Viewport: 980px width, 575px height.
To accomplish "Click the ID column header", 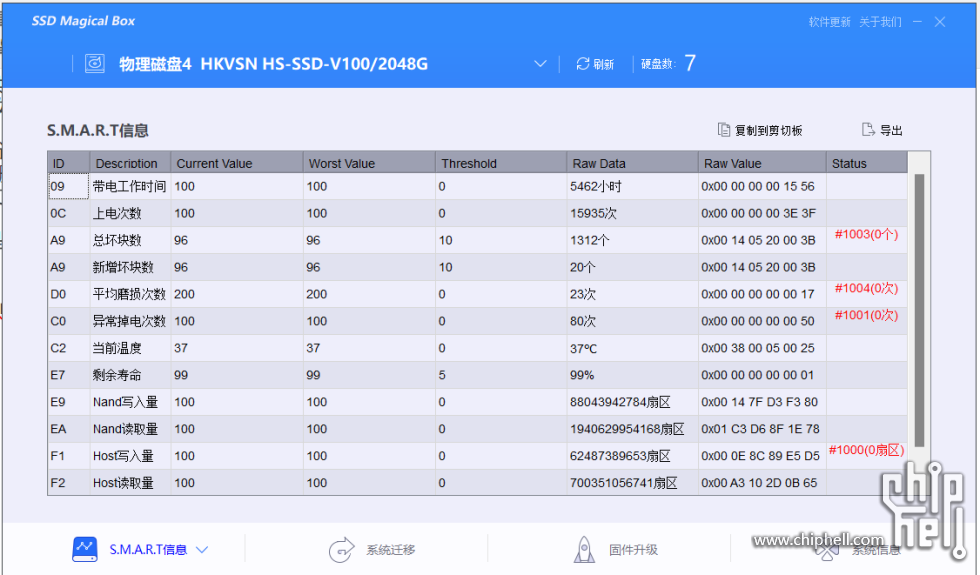I will pyautogui.click(x=68, y=163).
